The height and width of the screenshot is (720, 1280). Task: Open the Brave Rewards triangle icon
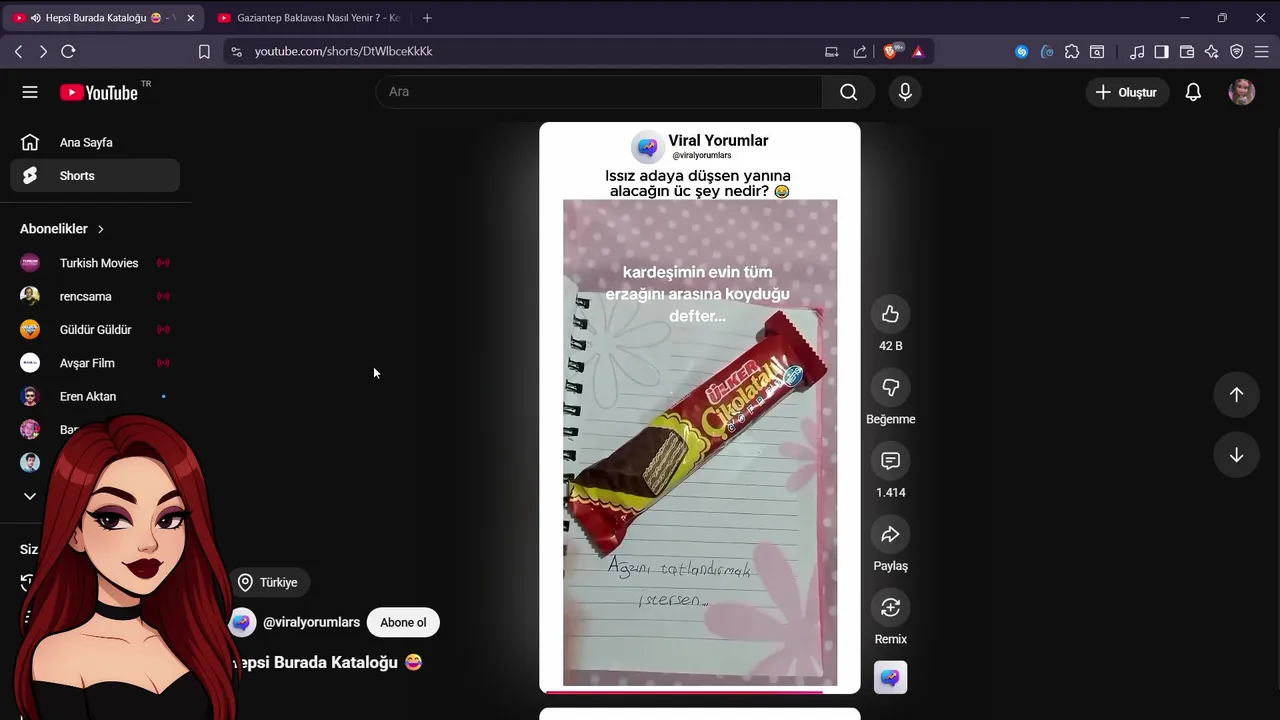(918, 51)
